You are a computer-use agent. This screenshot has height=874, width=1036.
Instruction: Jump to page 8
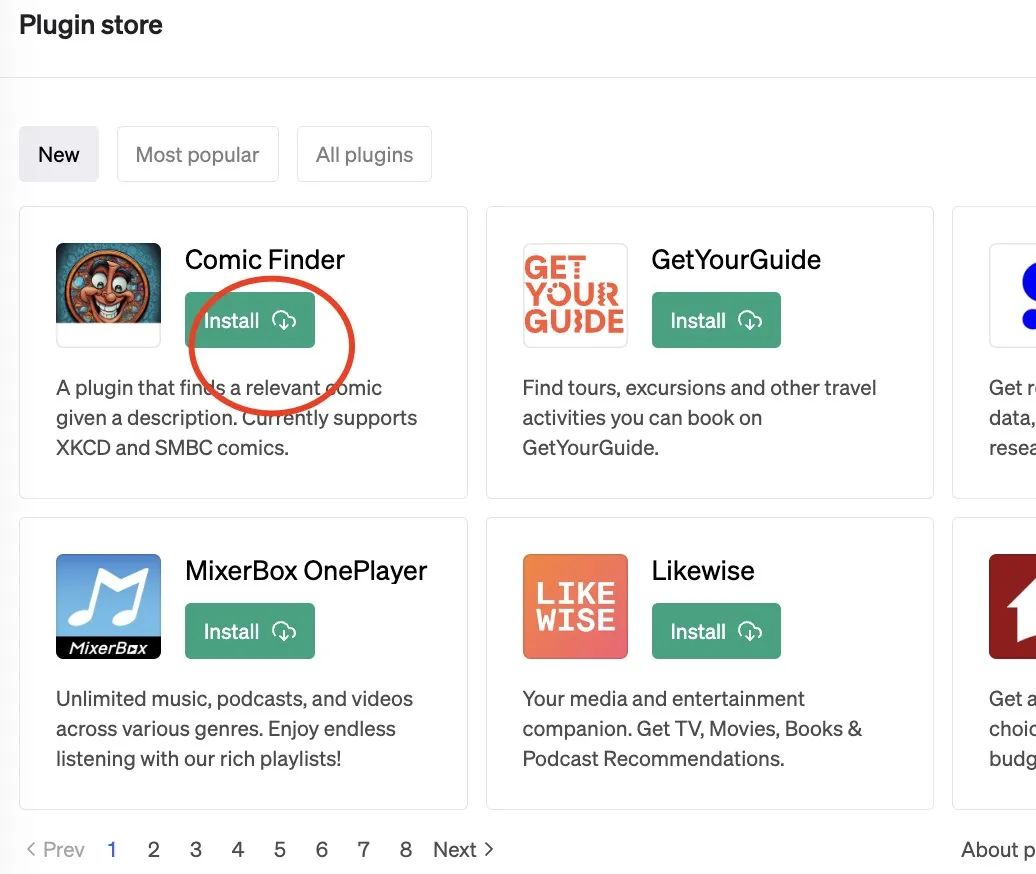point(405,850)
